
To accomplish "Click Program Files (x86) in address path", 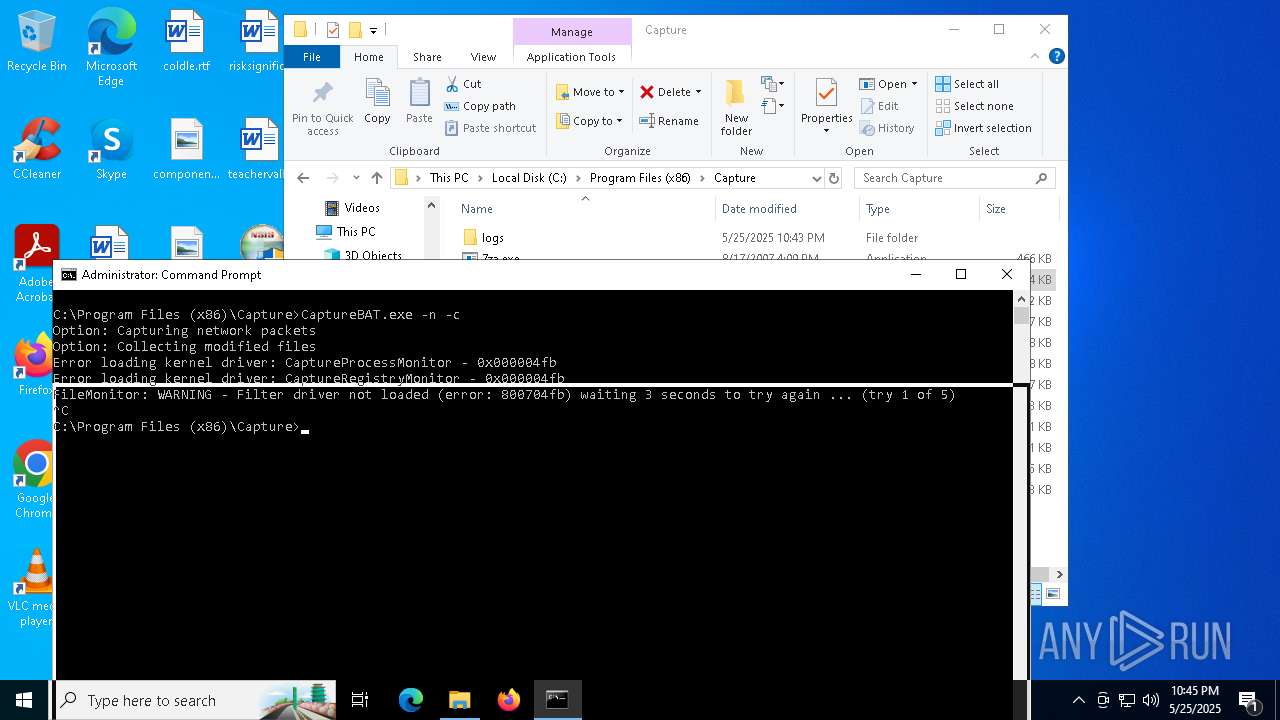I will point(640,178).
